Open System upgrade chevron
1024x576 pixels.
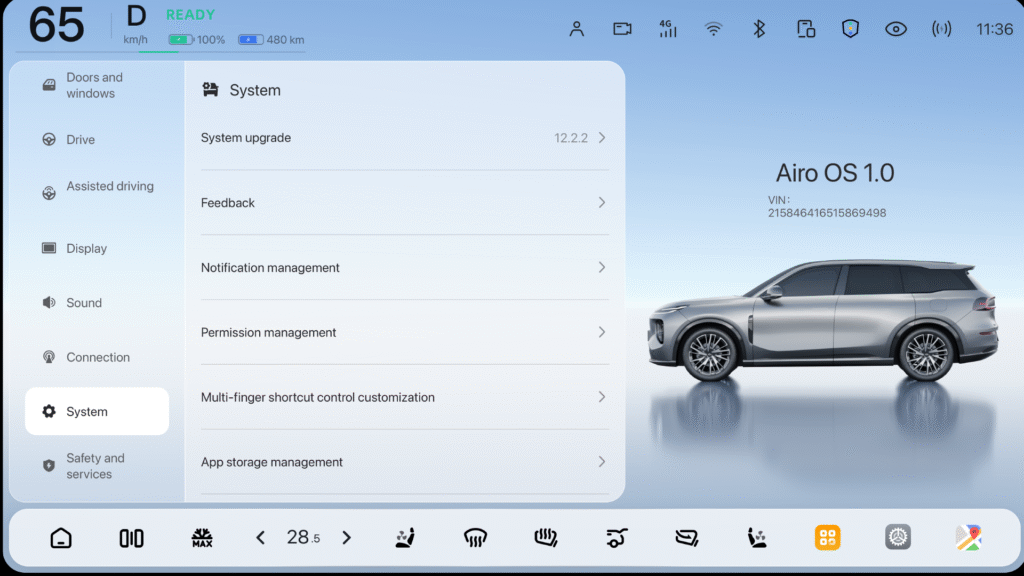click(x=601, y=138)
